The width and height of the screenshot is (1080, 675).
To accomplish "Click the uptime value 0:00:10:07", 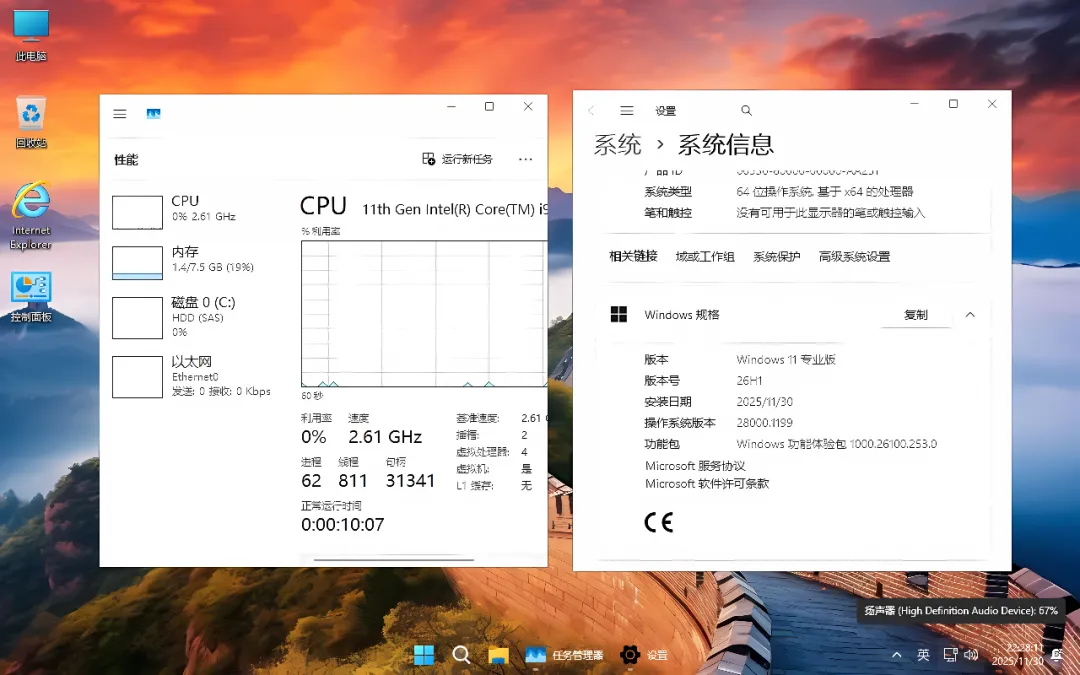I will click(342, 525).
